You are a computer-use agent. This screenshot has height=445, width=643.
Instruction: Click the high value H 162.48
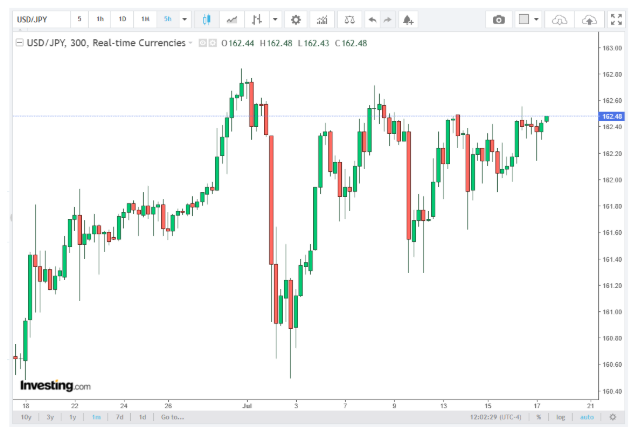pyautogui.click(x=276, y=43)
